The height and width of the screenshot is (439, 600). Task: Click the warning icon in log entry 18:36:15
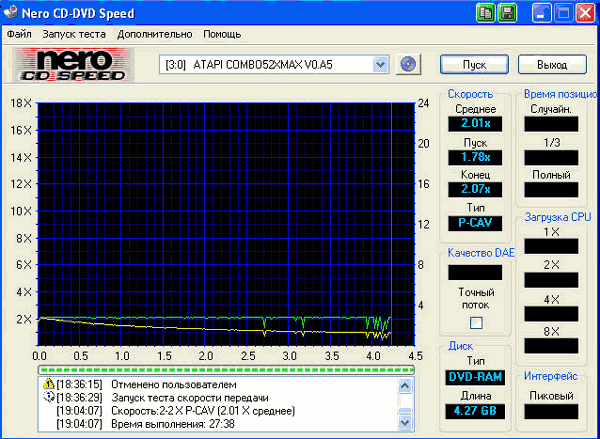[49, 384]
